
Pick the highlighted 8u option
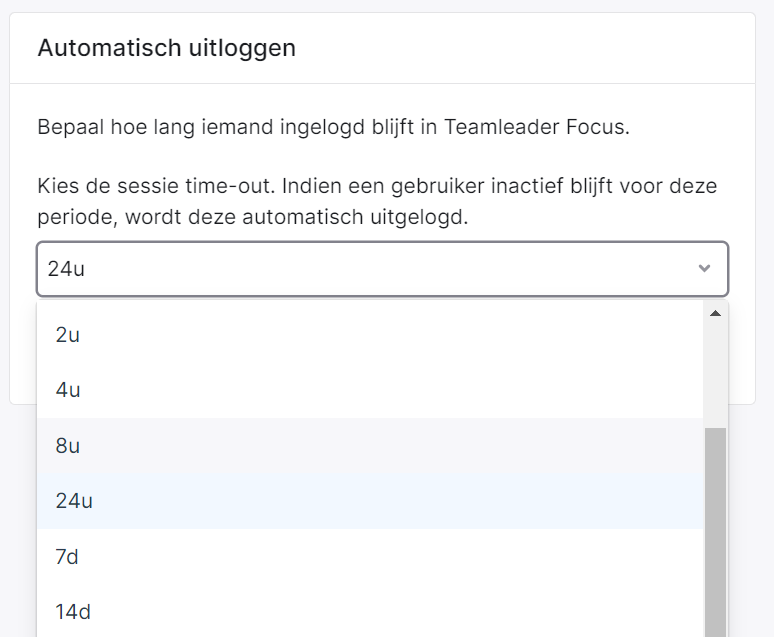click(370, 445)
